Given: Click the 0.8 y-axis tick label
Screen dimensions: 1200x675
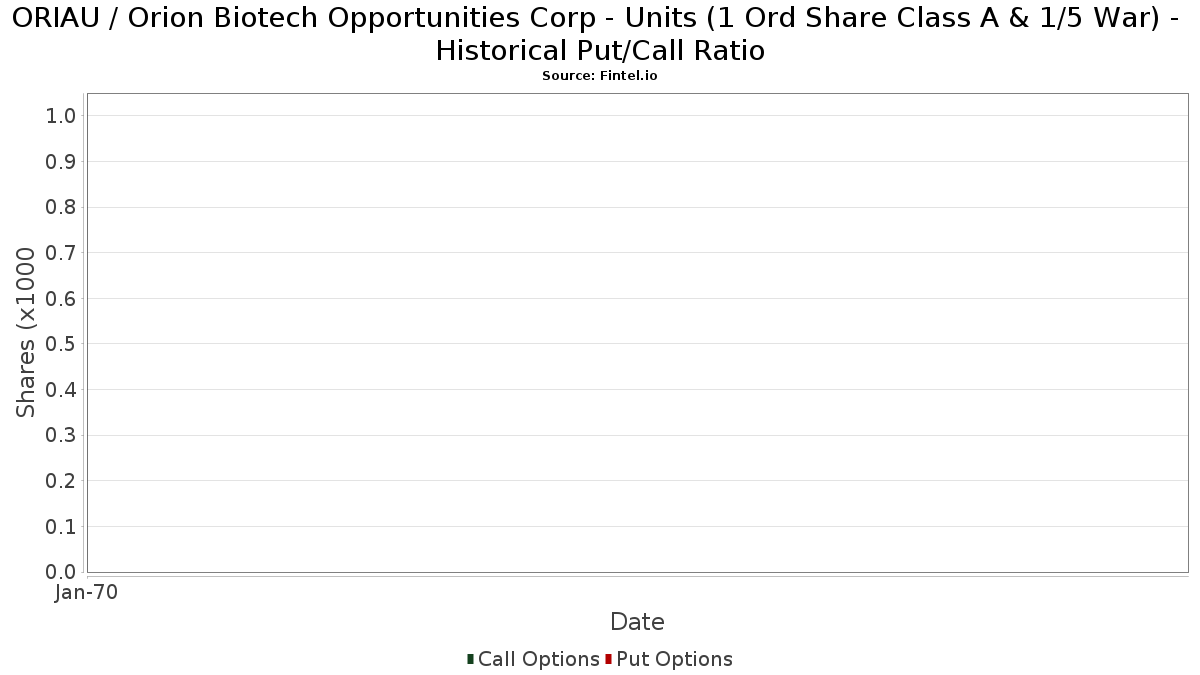Looking at the screenshot, I should coord(61,207).
